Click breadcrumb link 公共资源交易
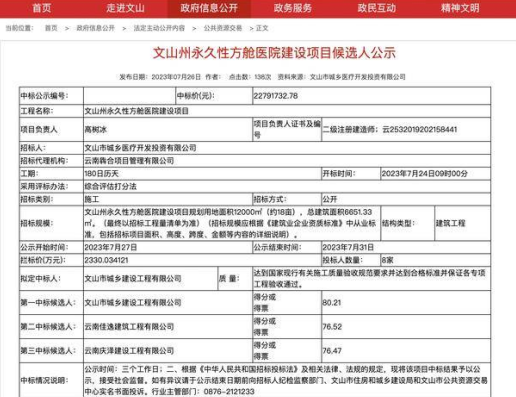 click(223, 28)
